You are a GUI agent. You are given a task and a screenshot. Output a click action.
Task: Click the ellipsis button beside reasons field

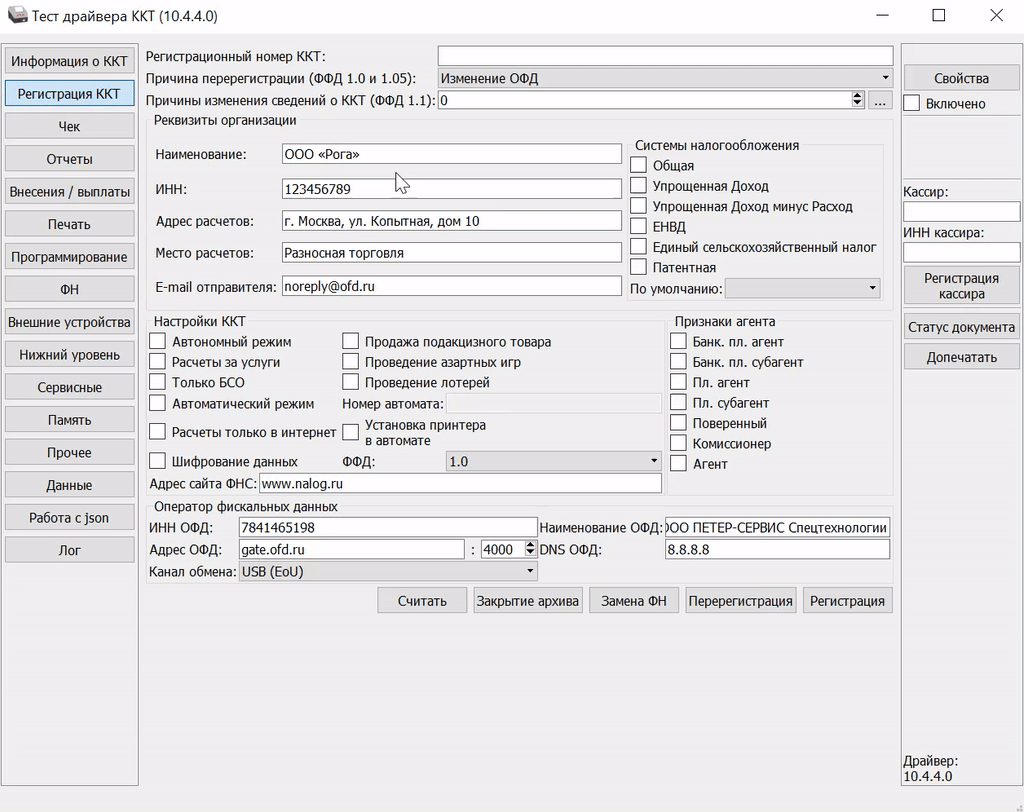tap(880, 100)
